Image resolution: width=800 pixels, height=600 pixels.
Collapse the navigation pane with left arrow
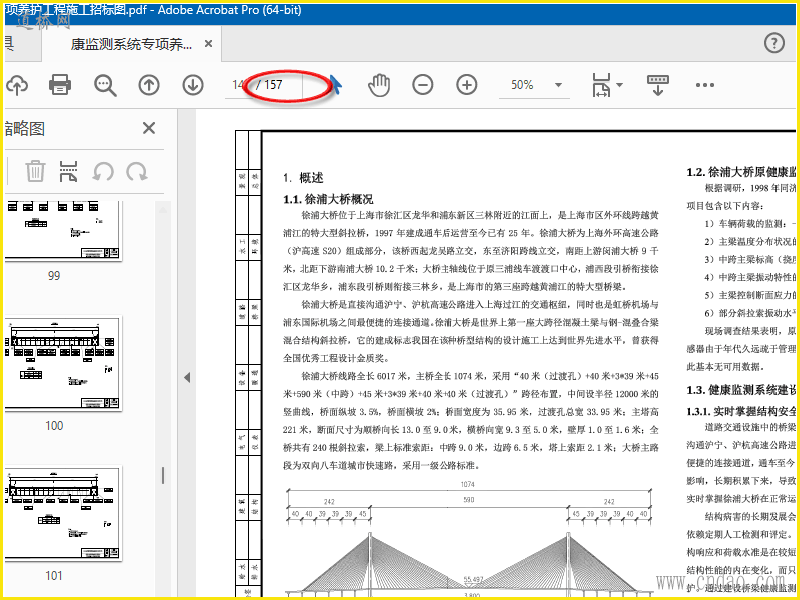(187, 378)
